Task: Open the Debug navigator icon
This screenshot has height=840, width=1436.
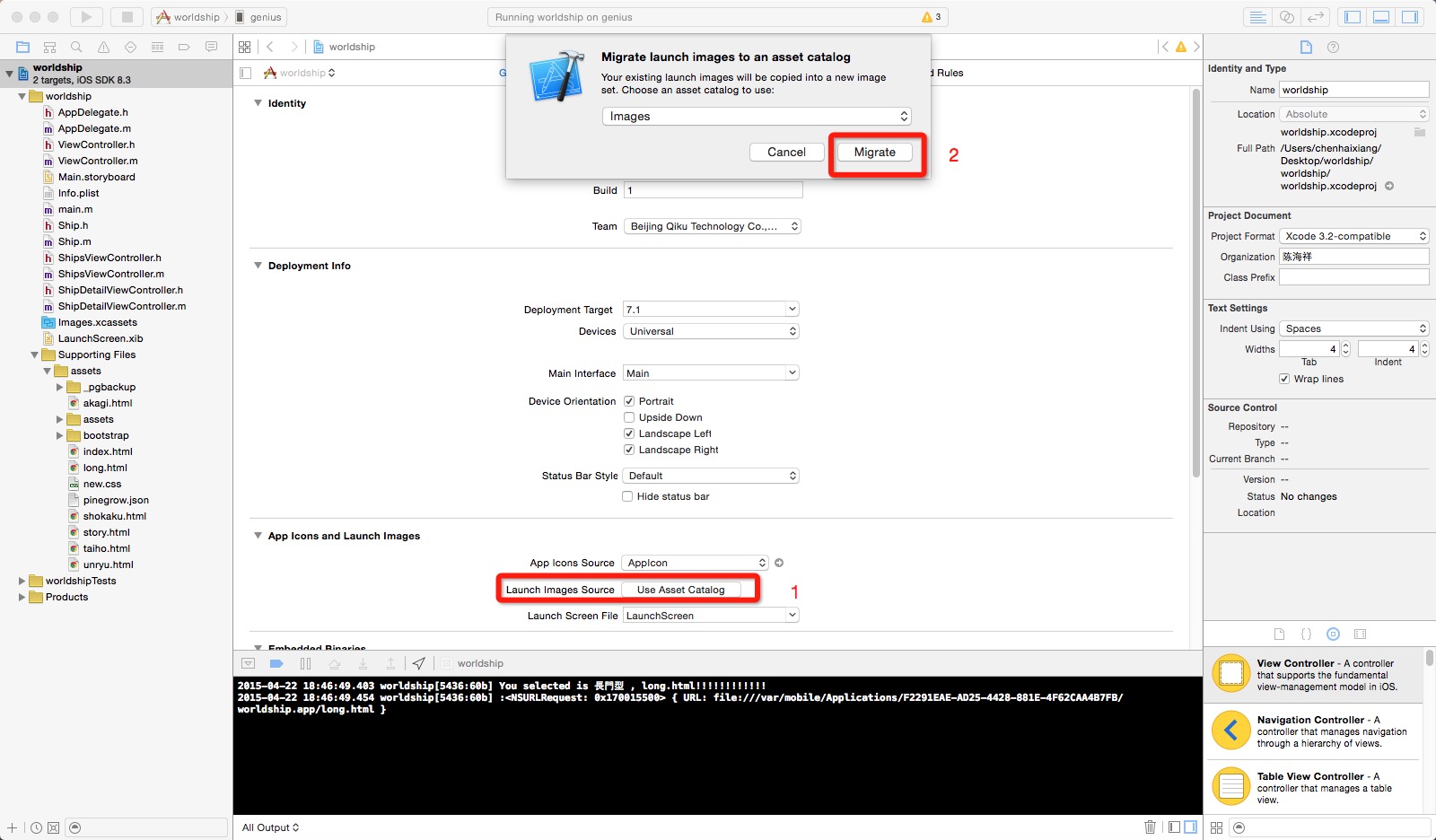Action: 157,47
